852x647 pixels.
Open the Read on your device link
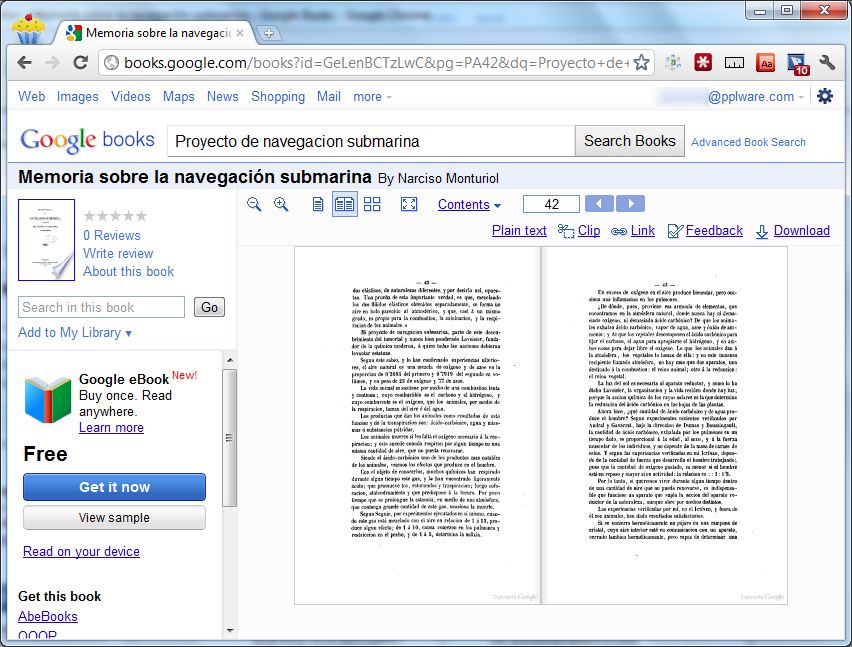tap(82, 551)
